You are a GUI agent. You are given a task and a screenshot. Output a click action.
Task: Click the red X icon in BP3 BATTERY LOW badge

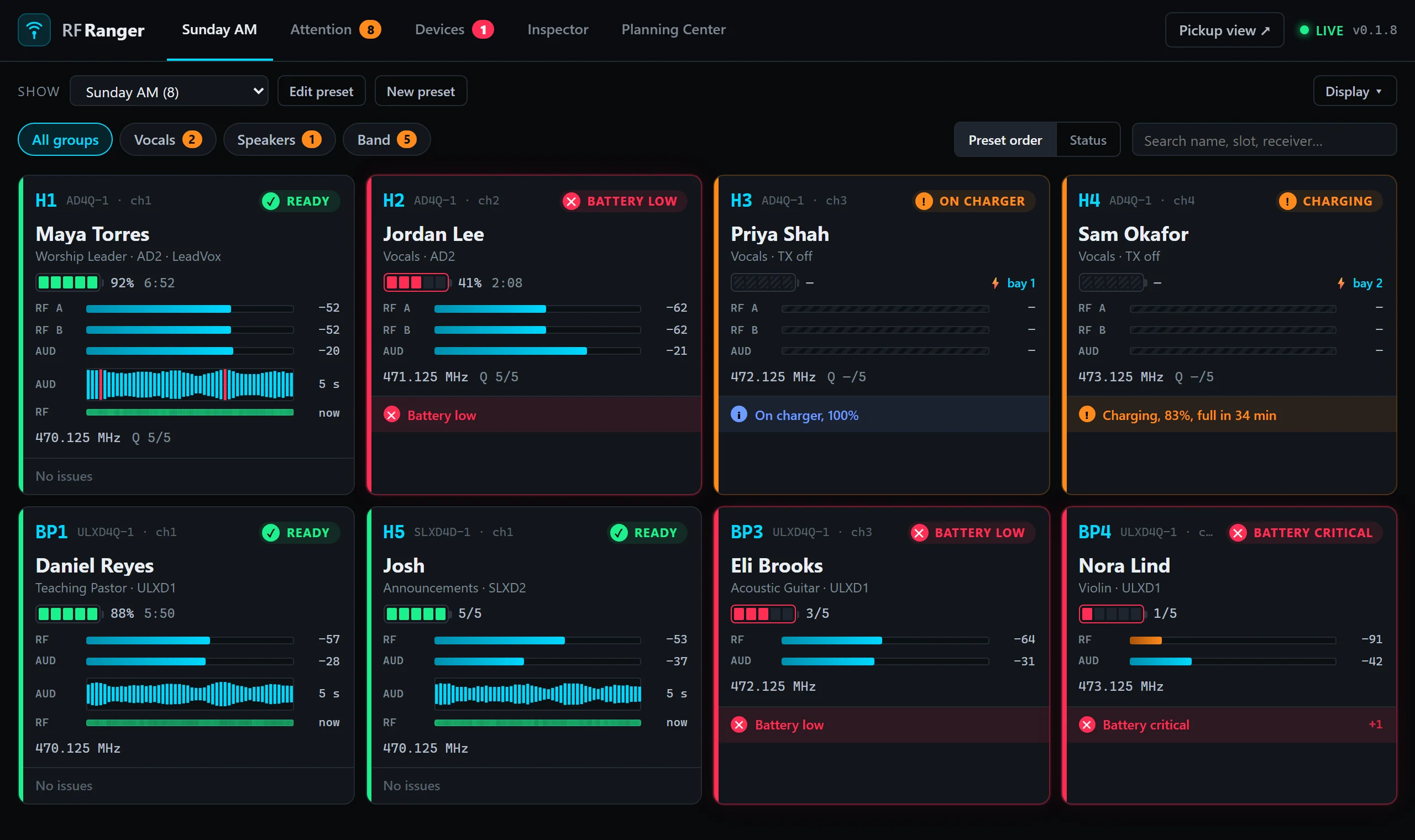tap(919, 533)
